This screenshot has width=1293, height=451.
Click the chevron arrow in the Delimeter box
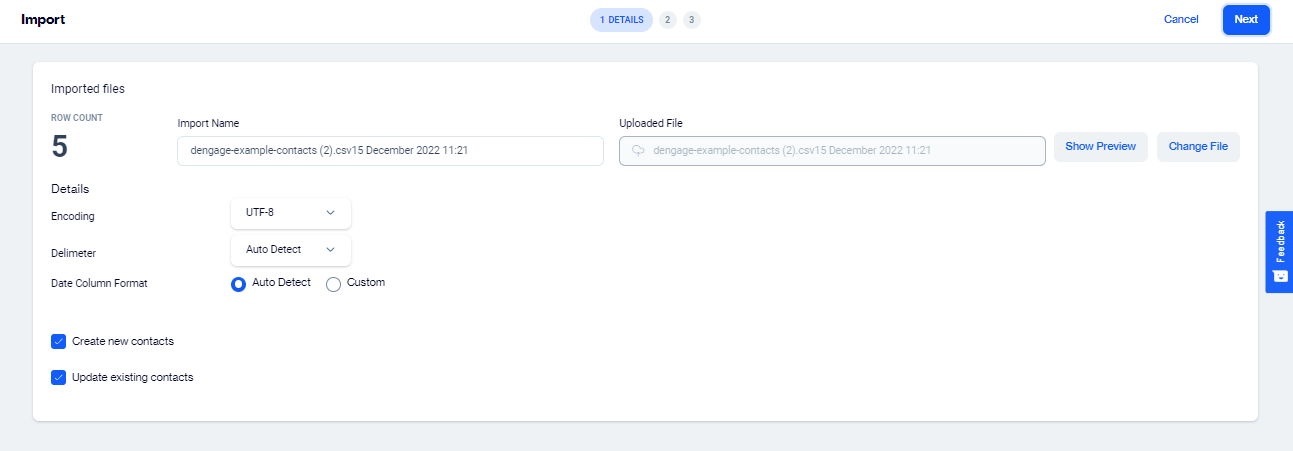click(x=331, y=250)
